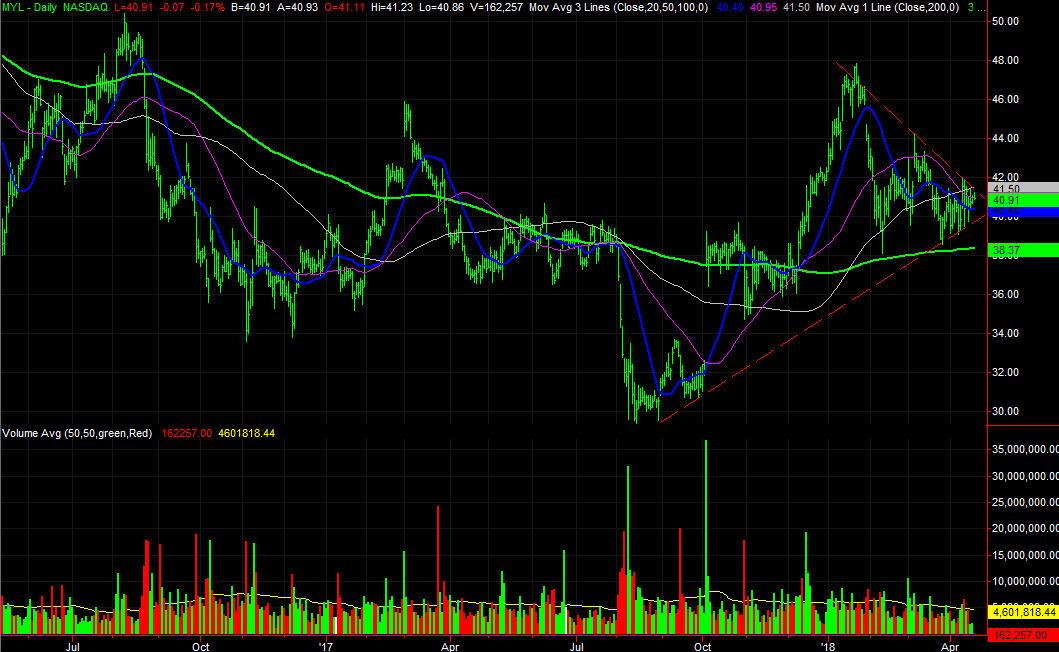The image size is (1059, 652).
Task: Open Volume Avg (50,50,green,Red) study label
Action: click(x=77, y=433)
